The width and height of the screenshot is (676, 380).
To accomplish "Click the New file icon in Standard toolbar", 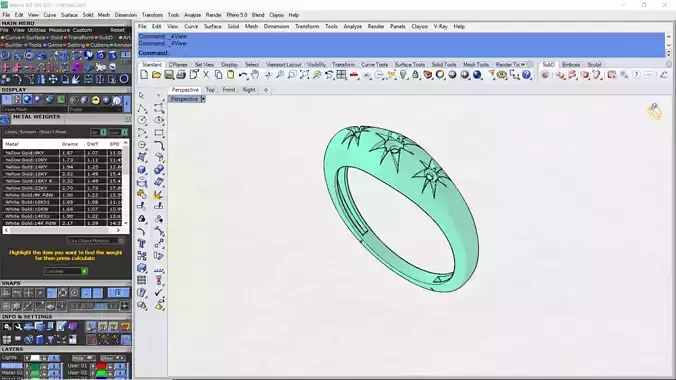I will [x=144, y=75].
